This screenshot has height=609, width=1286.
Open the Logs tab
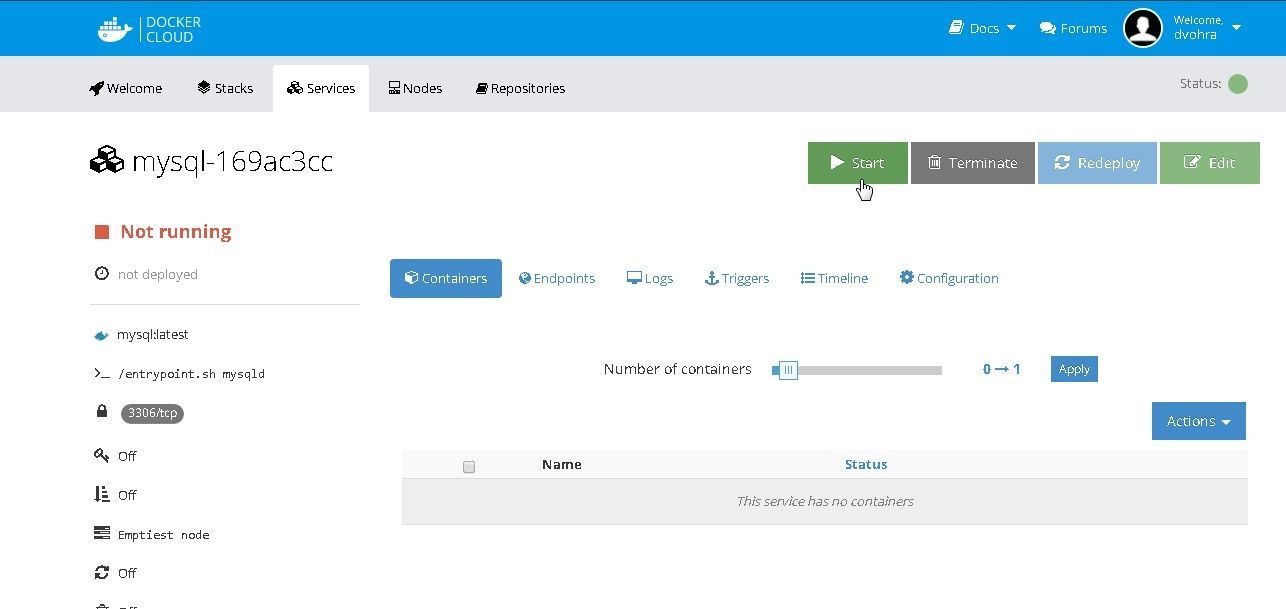point(650,278)
